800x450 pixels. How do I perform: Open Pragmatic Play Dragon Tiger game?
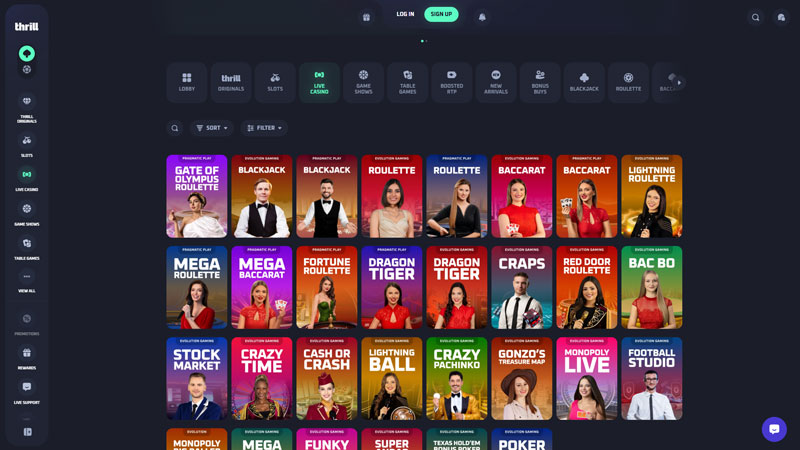coord(392,288)
